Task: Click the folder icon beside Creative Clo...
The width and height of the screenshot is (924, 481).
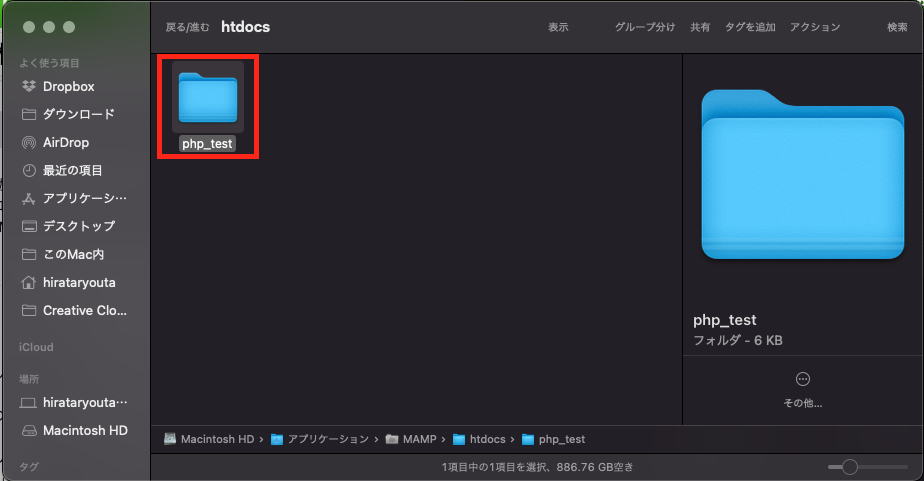Action: pyautogui.click(x=28, y=311)
